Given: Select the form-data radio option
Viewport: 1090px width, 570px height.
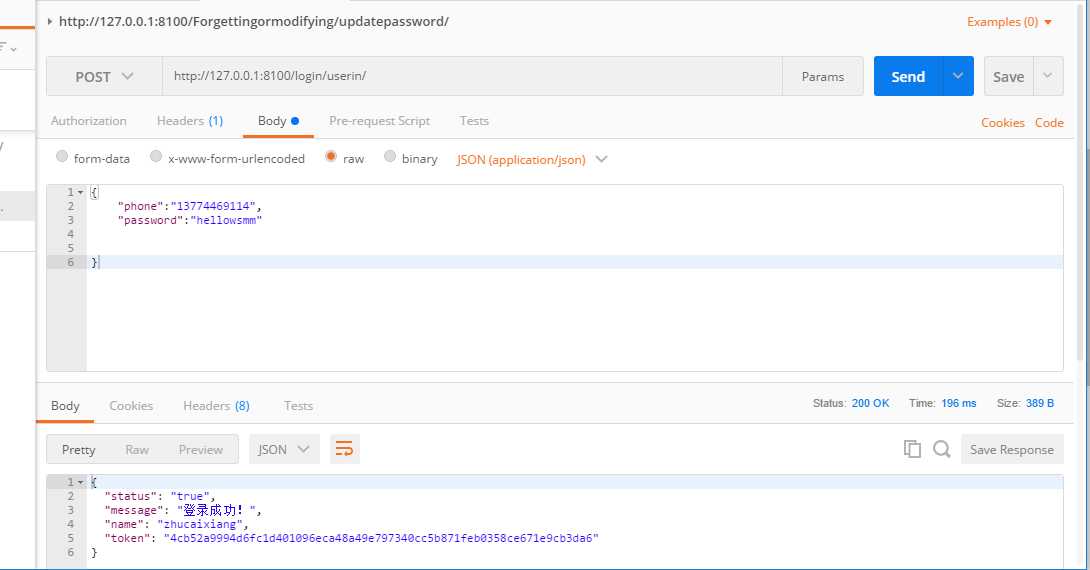Looking at the screenshot, I should point(62,157).
